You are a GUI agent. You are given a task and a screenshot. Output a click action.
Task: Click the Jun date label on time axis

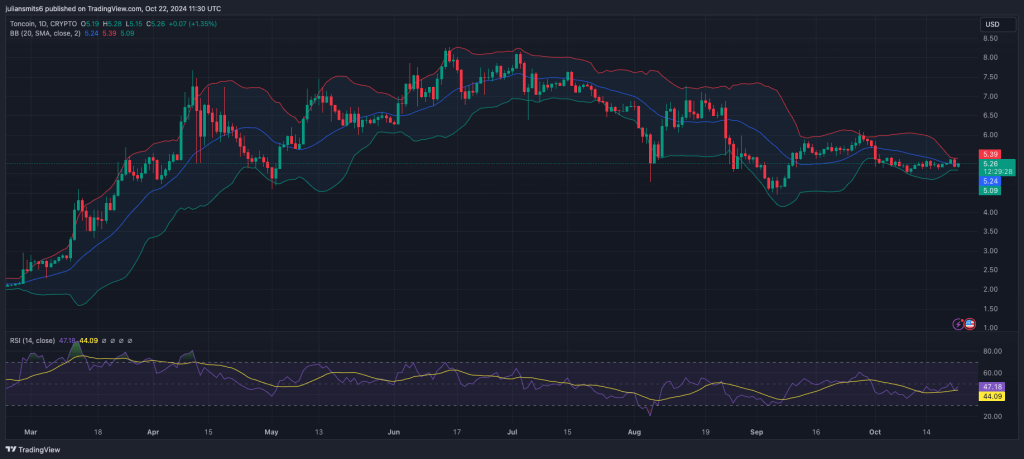[x=393, y=432]
